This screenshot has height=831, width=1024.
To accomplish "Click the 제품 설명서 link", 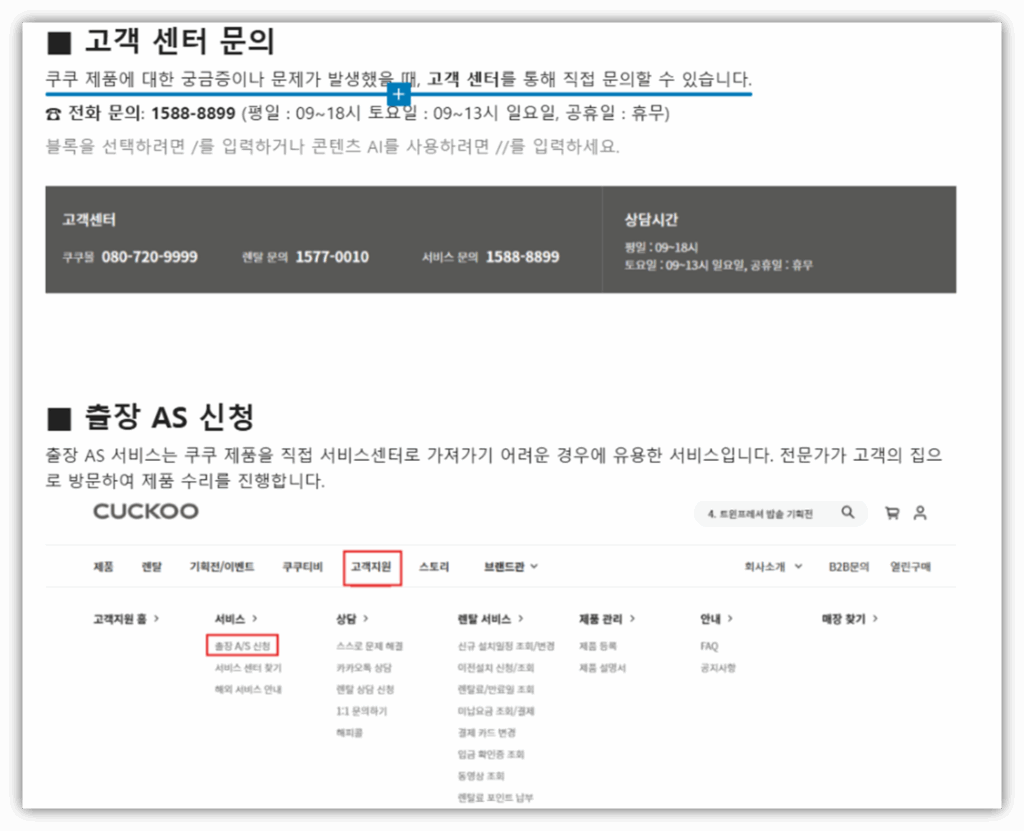I will (602, 668).
